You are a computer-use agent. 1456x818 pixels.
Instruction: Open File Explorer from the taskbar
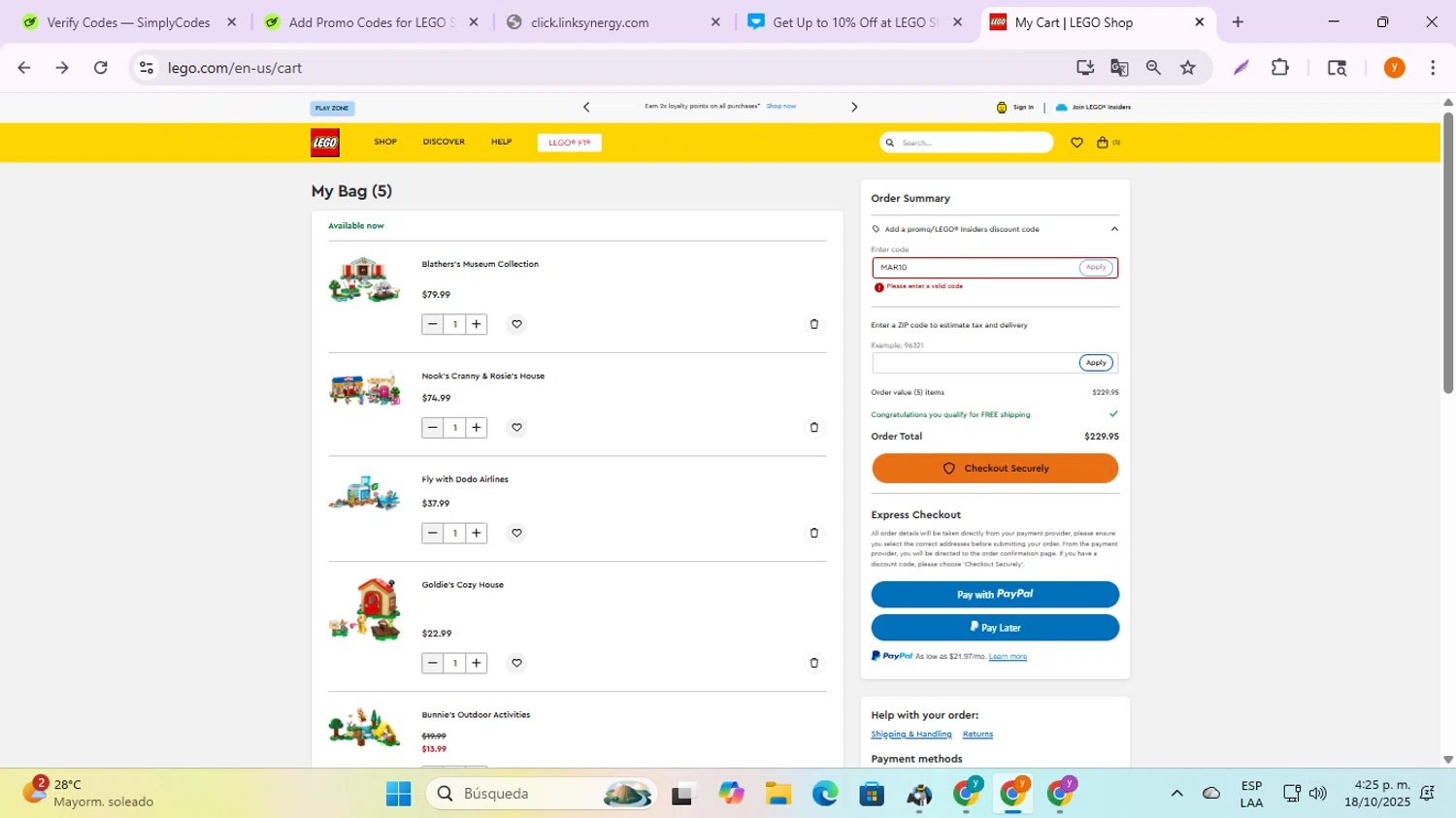[x=778, y=794]
